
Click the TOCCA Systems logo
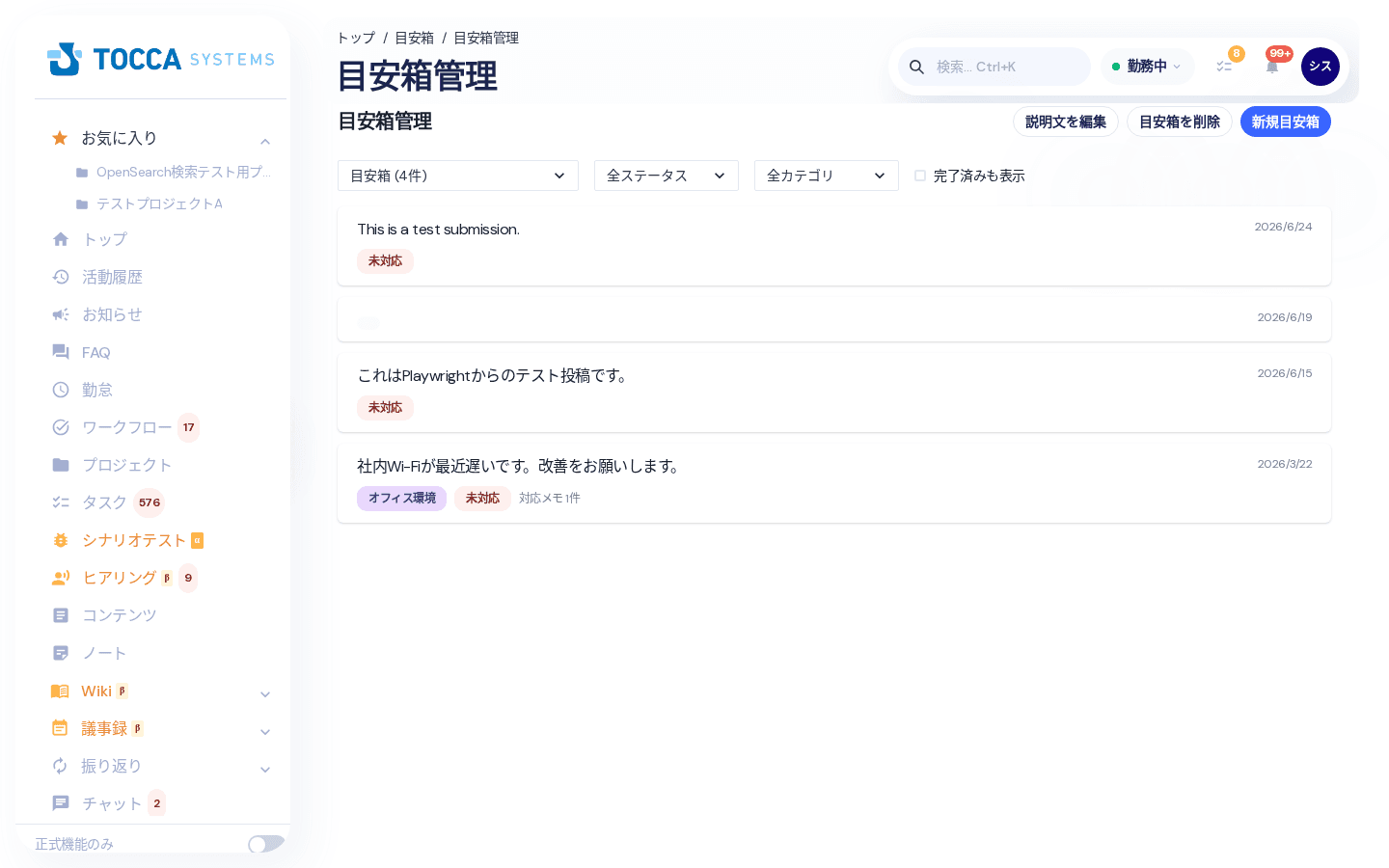pos(160,59)
